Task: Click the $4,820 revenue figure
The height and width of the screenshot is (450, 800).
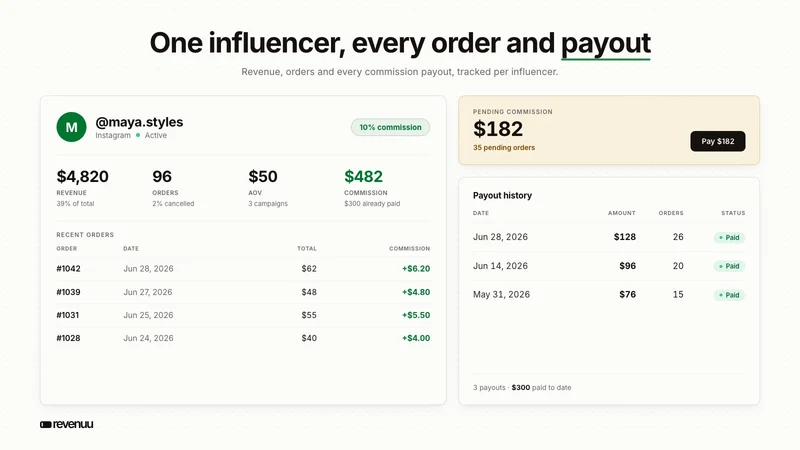Action: click(x=82, y=177)
